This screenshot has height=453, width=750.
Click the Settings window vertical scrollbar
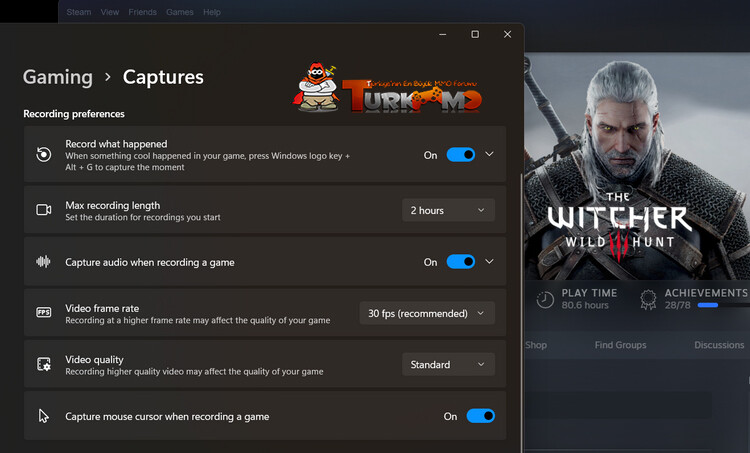[521, 311]
